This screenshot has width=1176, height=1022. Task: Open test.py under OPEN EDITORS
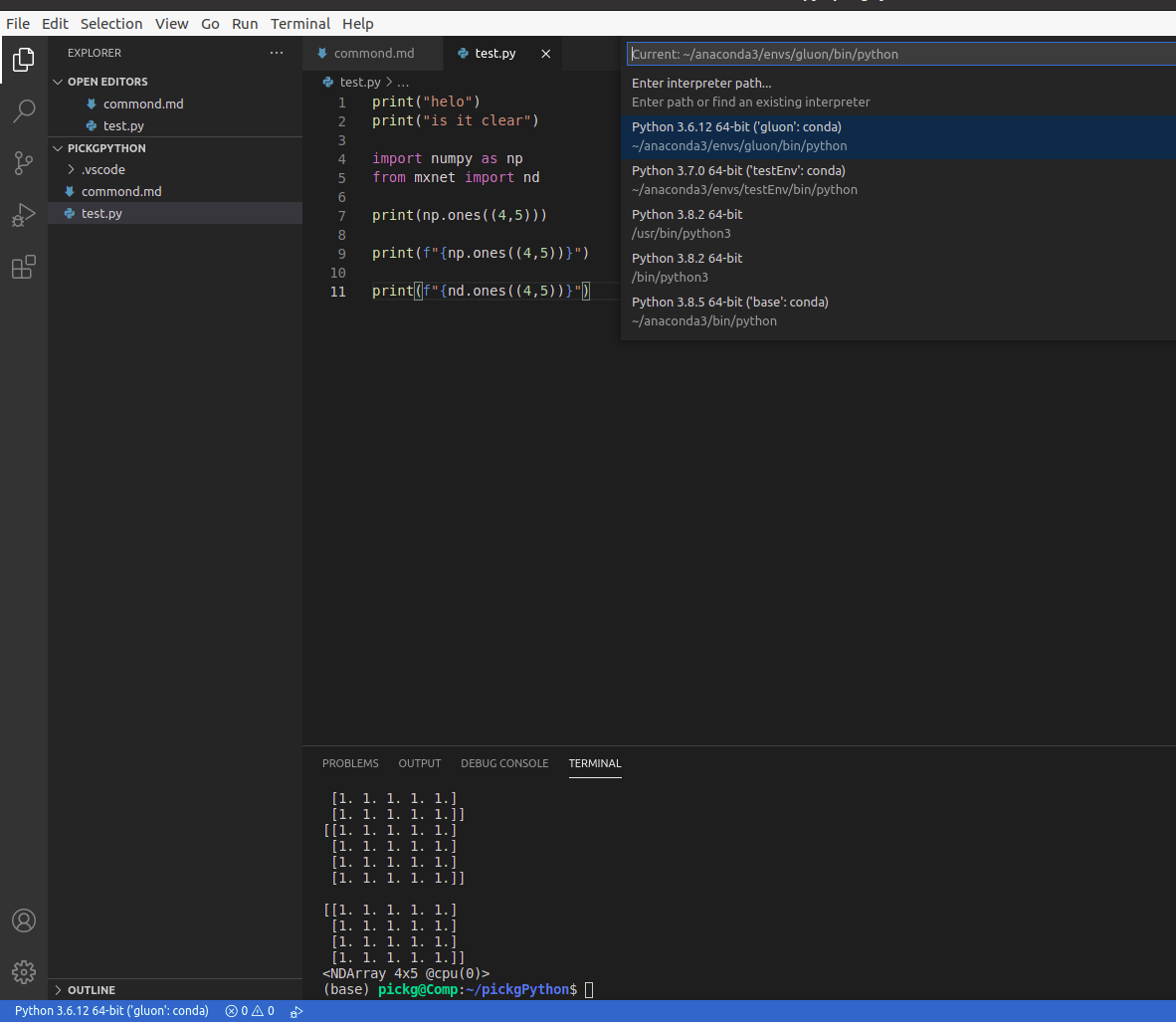click(123, 126)
